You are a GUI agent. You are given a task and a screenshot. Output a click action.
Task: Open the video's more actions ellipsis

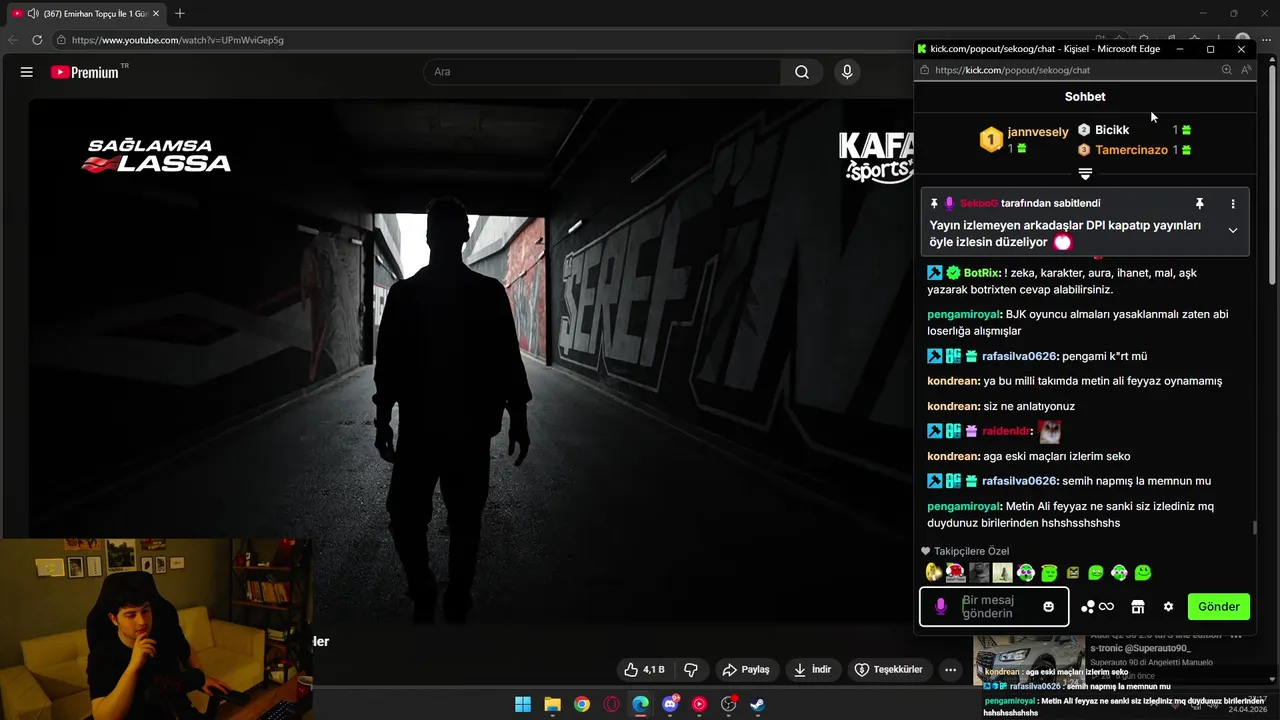[951, 670]
